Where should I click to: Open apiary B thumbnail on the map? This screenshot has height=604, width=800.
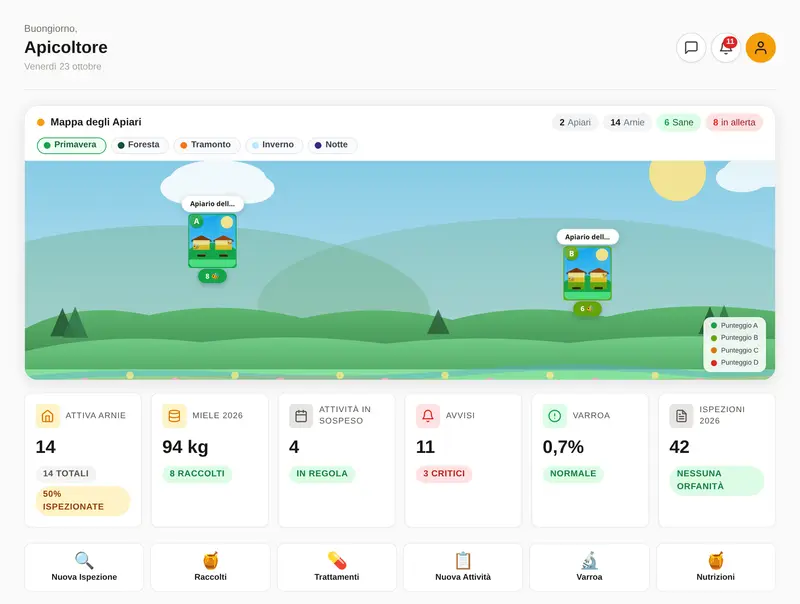587,273
